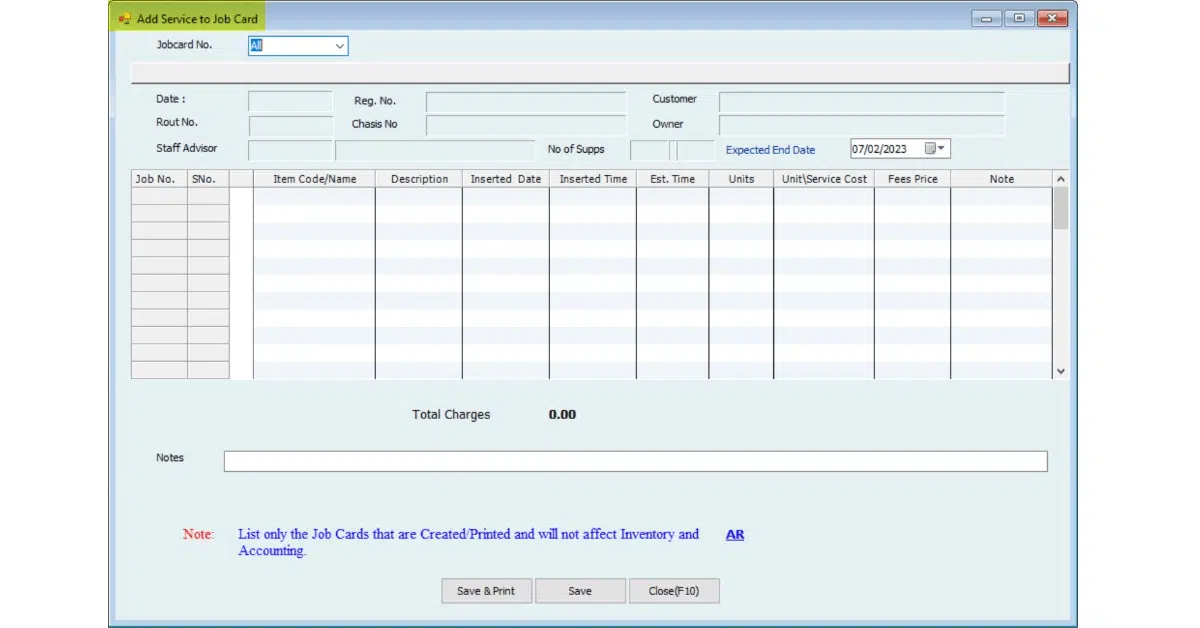
Task: Focus the Notes text box
Action: click(635, 461)
